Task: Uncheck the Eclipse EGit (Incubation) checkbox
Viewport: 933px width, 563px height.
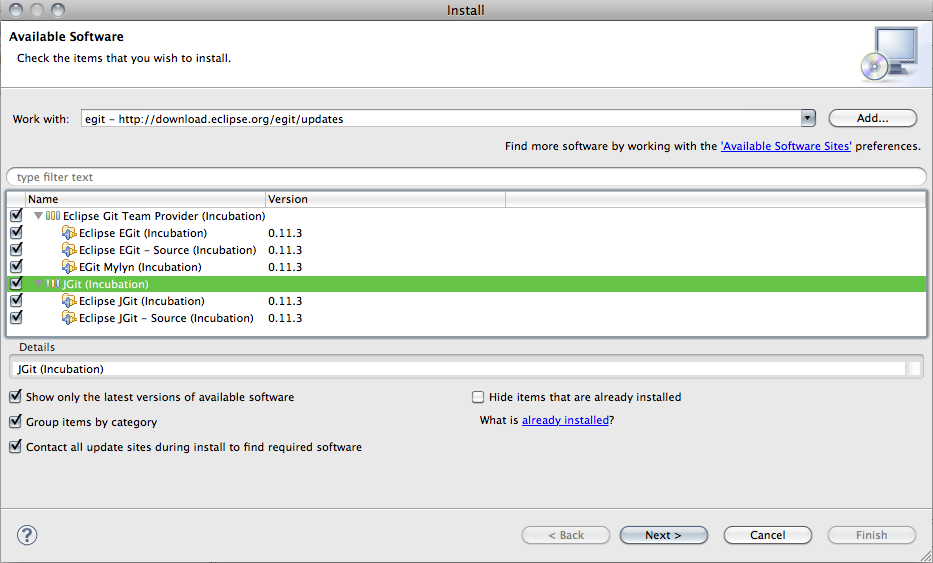Action: (16, 233)
